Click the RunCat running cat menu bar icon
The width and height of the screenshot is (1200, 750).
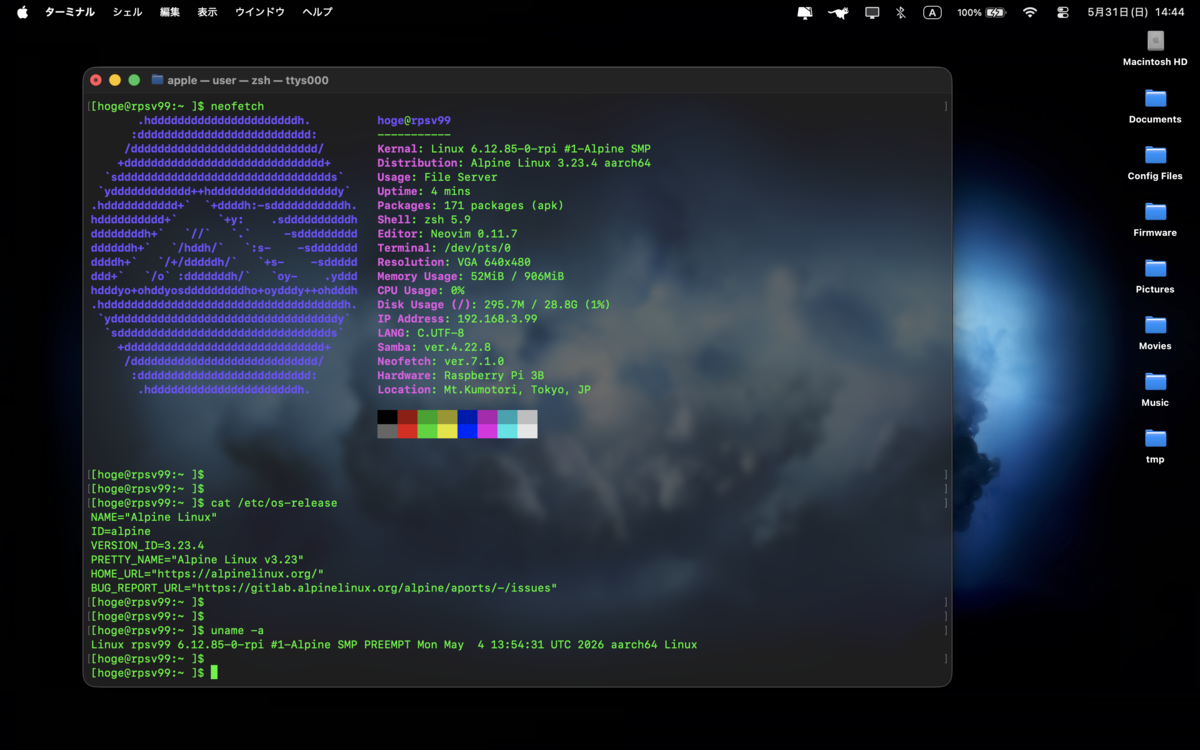click(838, 12)
